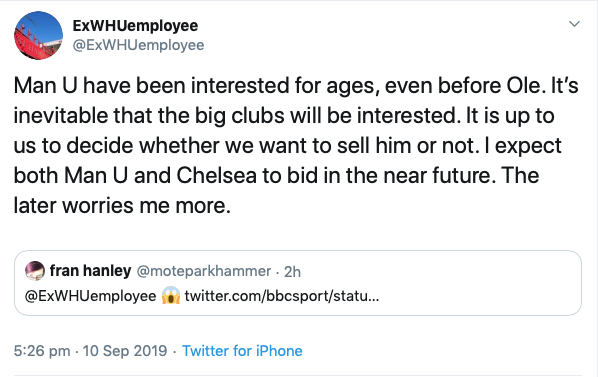Click the ExWHUemployee display name
Viewport: 598px width, 377px height.
[x=135, y=26]
